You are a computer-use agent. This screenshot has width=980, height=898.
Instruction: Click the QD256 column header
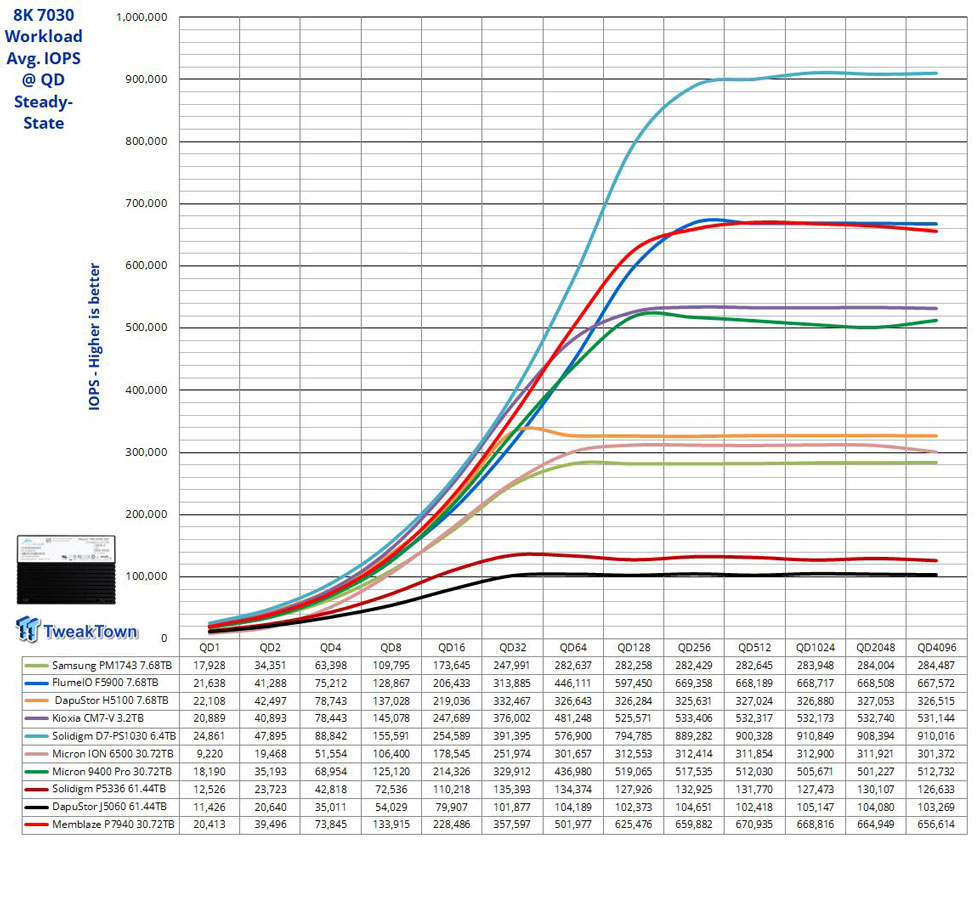click(694, 648)
